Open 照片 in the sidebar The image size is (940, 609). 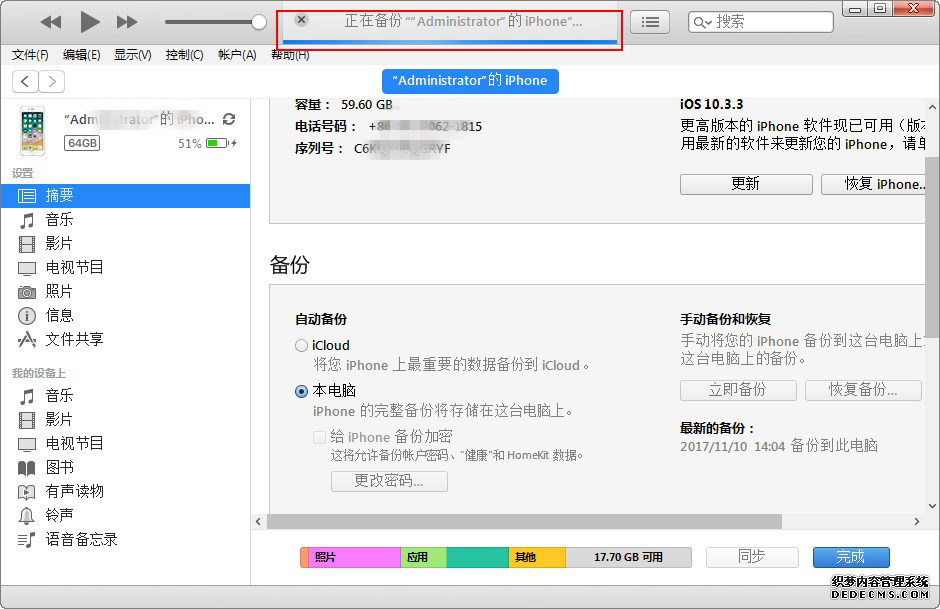click(x=125, y=292)
